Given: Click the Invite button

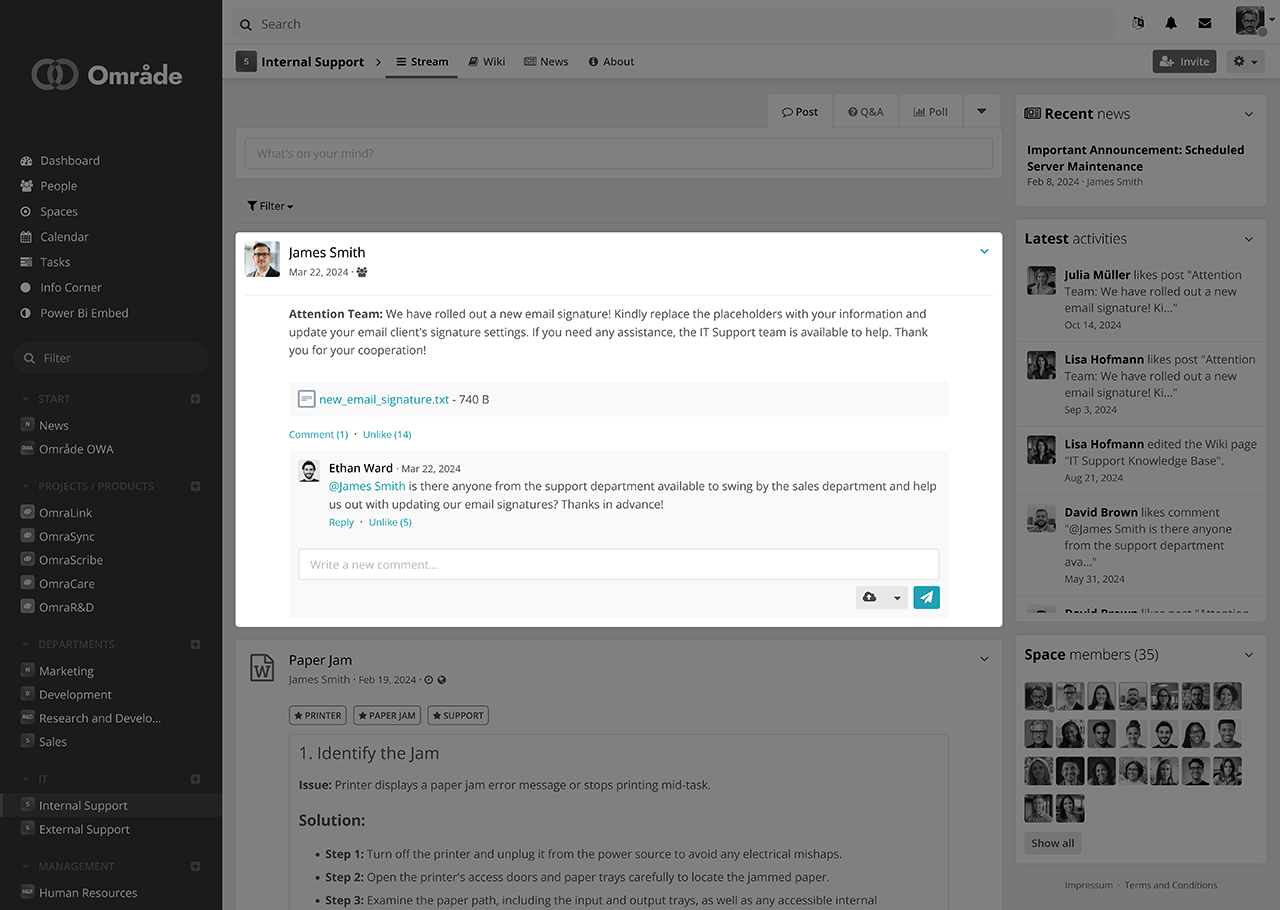Looking at the screenshot, I should tap(1184, 62).
